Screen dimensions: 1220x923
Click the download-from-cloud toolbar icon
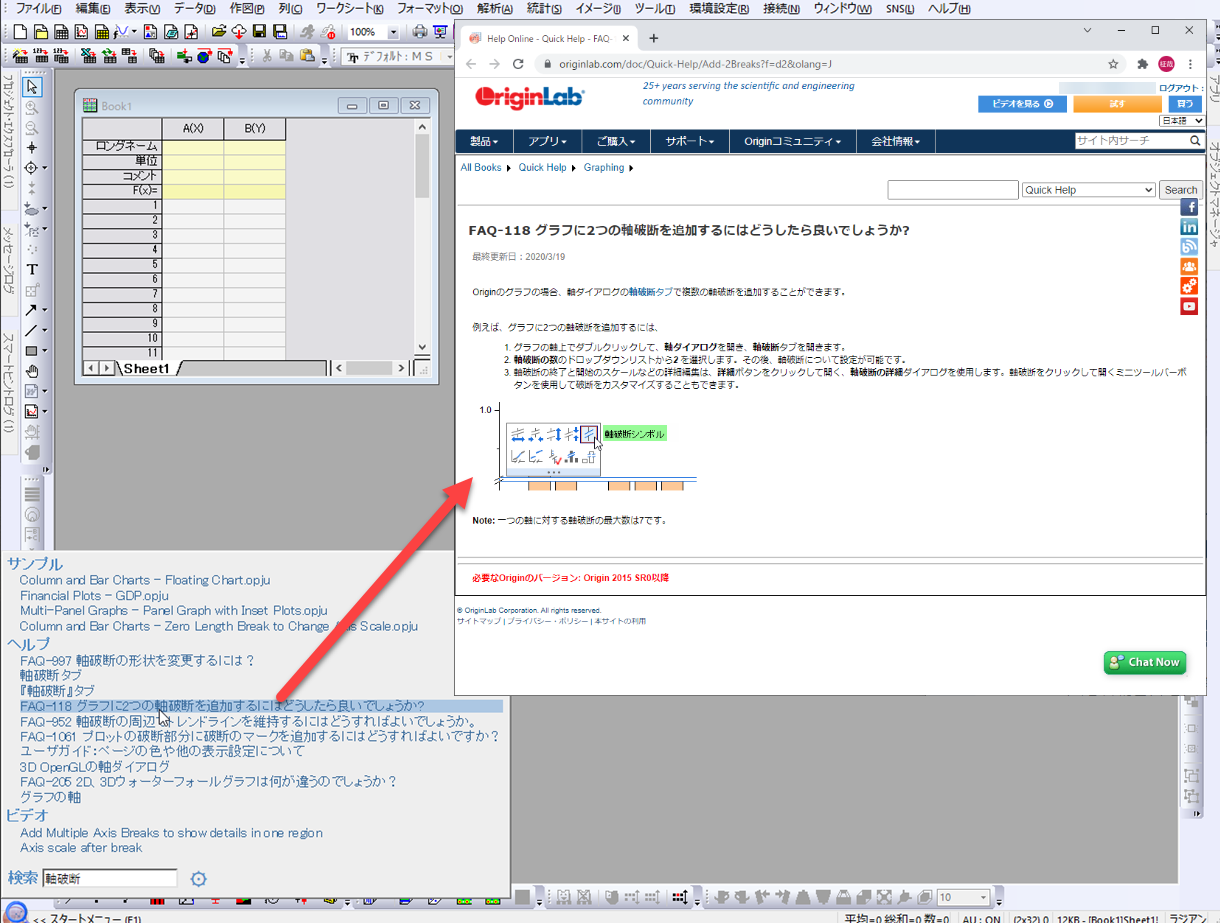point(239,32)
